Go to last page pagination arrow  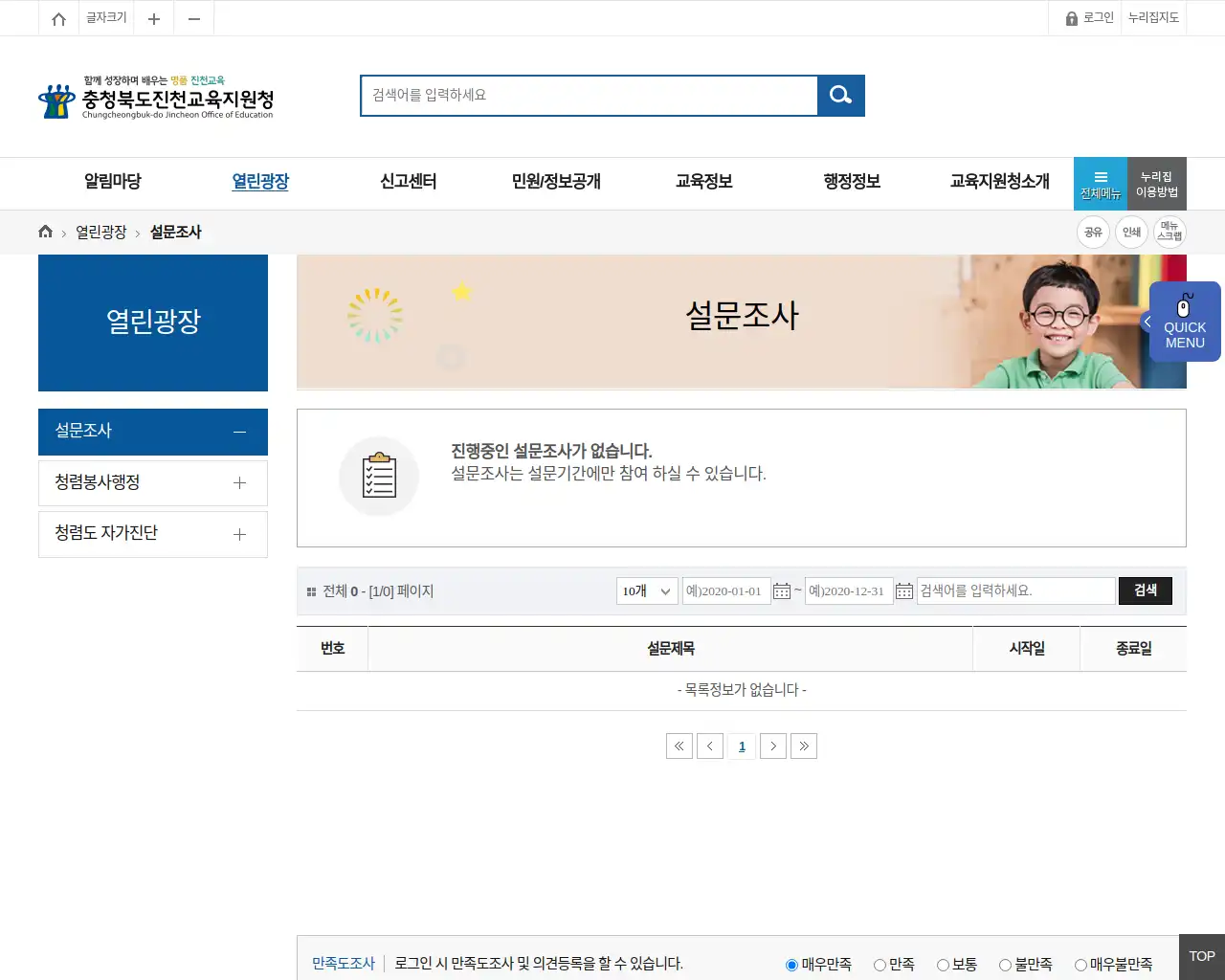pos(804,746)
